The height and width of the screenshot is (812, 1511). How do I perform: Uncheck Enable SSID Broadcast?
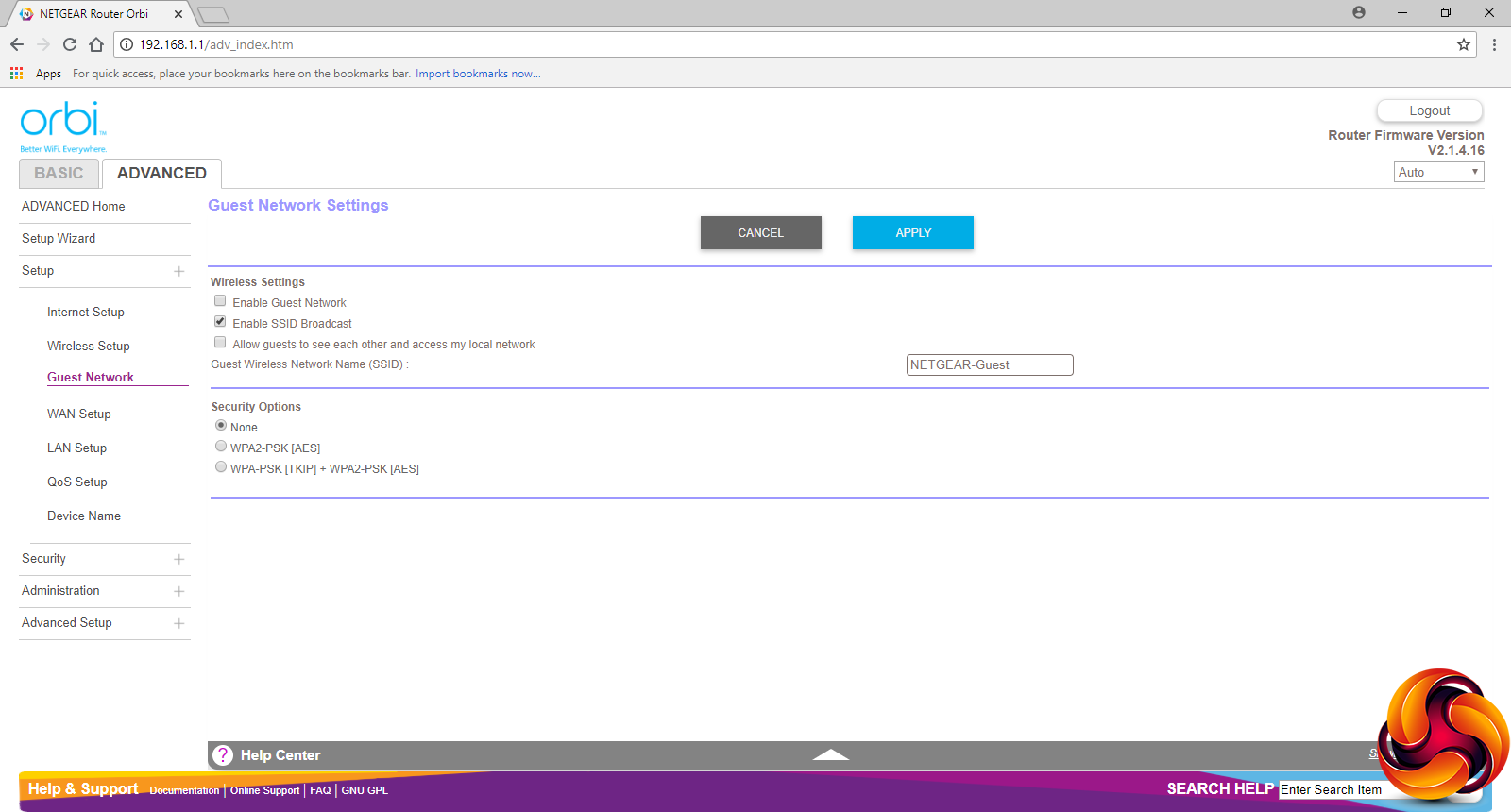coord(220,322)
